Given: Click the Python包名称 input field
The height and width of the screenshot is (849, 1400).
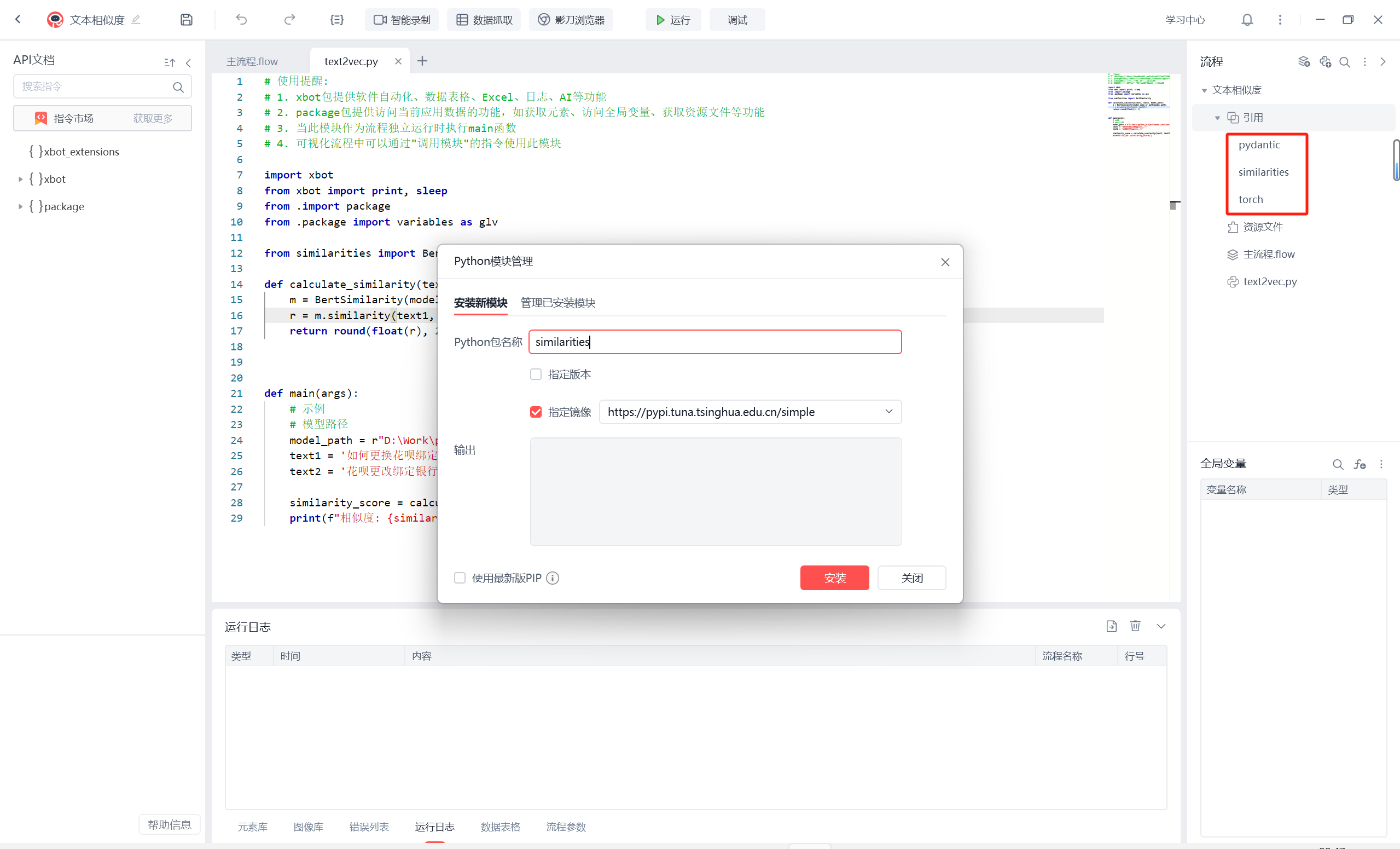Looking at the screenshot, I should [714, 342].
